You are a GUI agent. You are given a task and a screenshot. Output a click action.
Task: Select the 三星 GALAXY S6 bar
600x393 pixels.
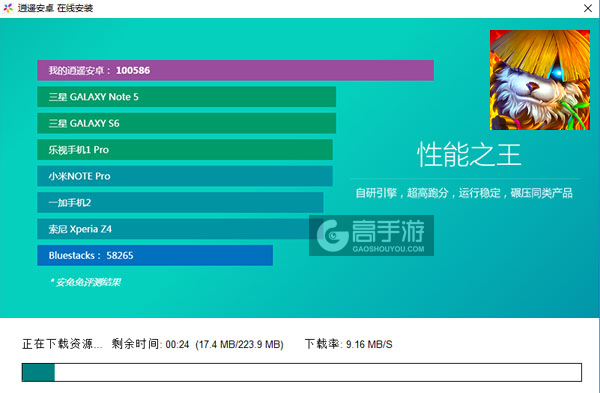(187, 123)
